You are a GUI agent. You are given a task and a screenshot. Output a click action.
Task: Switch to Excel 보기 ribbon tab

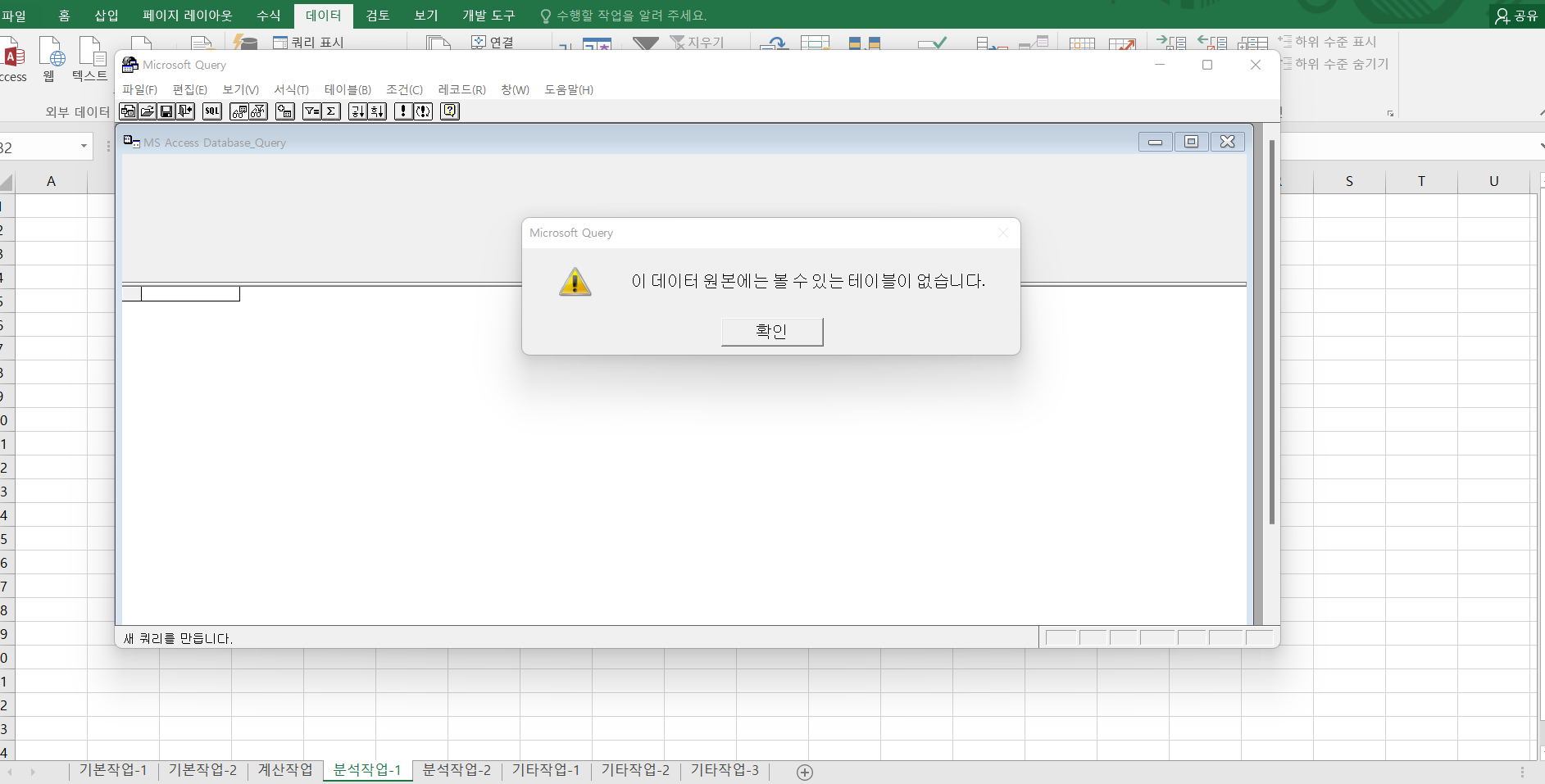click(426, 16)
